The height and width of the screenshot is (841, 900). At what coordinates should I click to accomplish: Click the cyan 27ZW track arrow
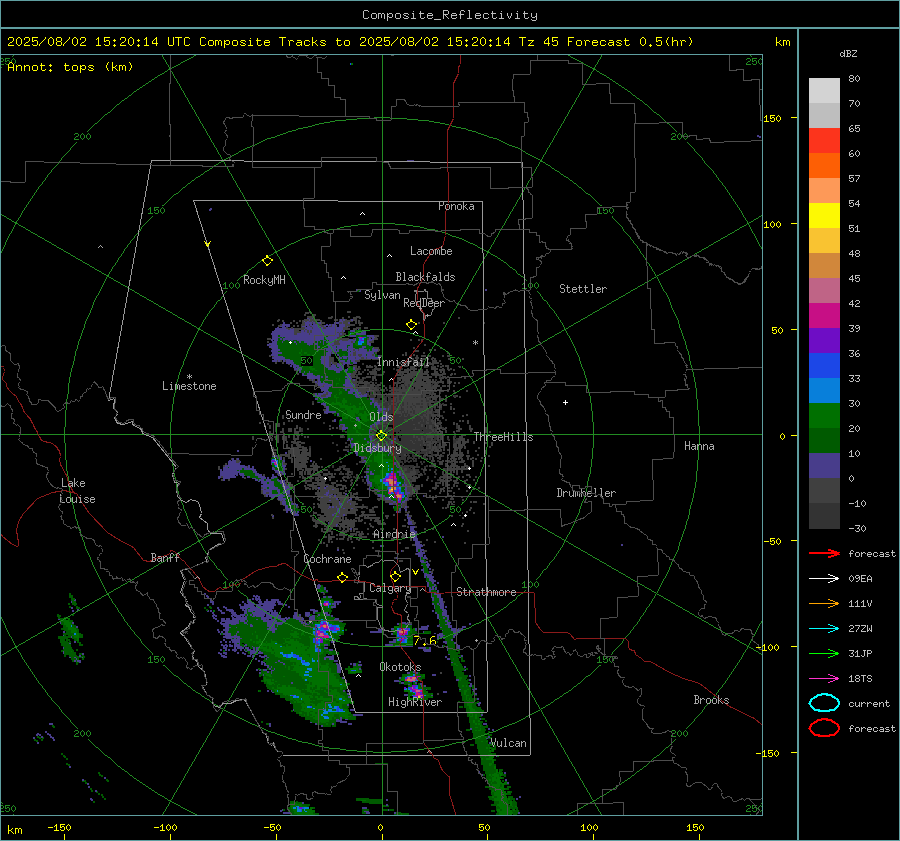click(x=824, y=629)
